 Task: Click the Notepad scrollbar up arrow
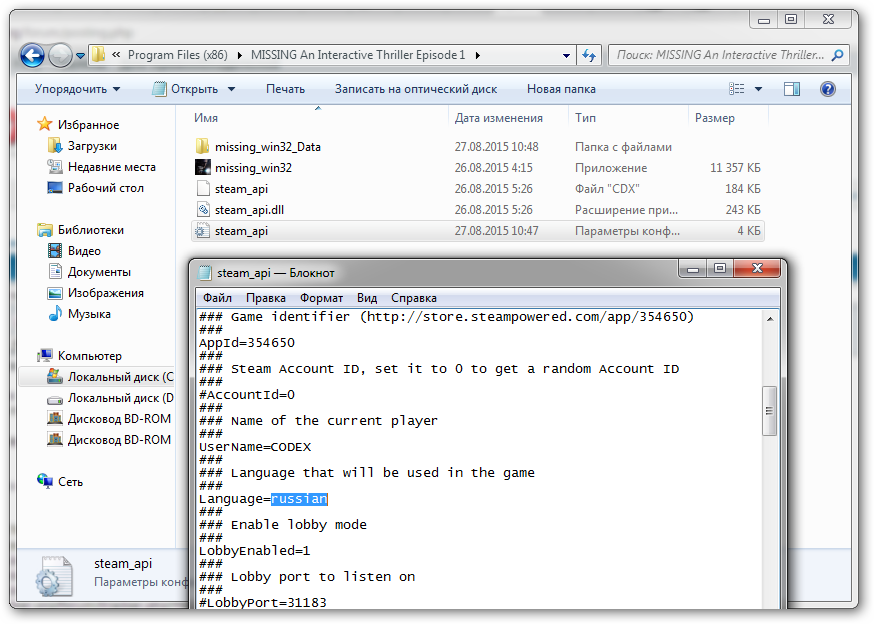(x=770, y=319)
